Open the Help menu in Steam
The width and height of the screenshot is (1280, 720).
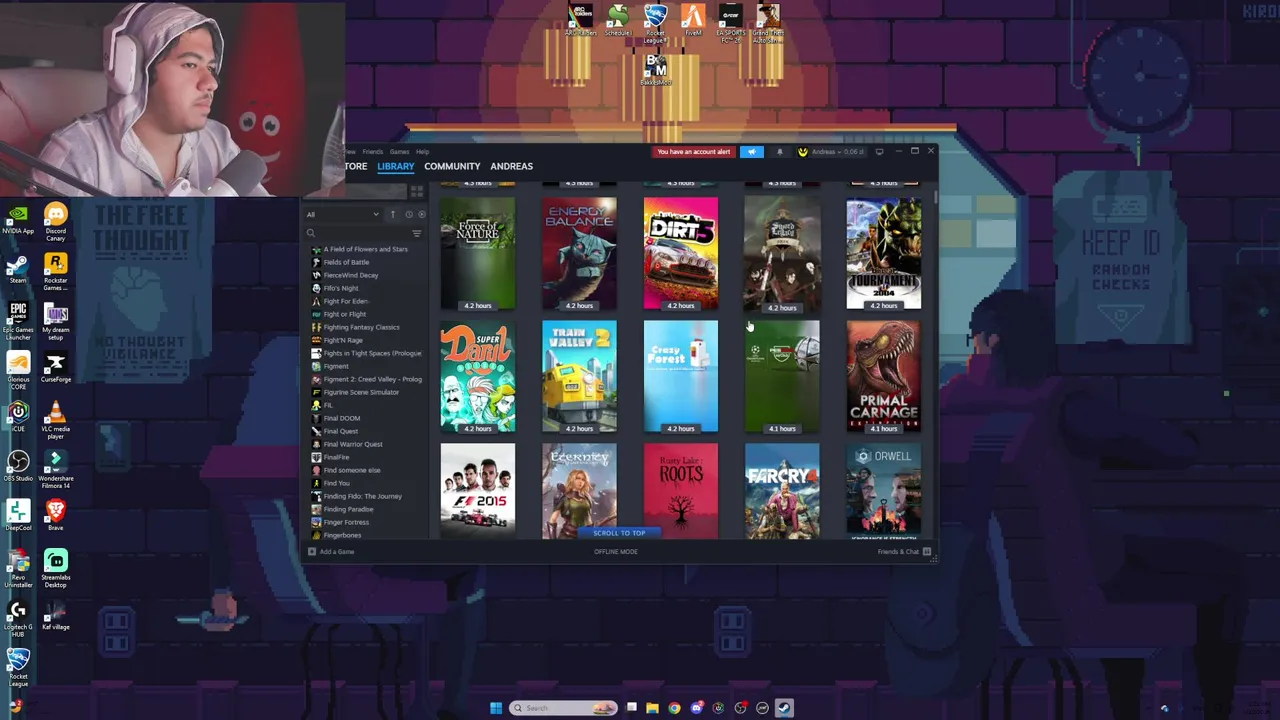click(422, 151)
